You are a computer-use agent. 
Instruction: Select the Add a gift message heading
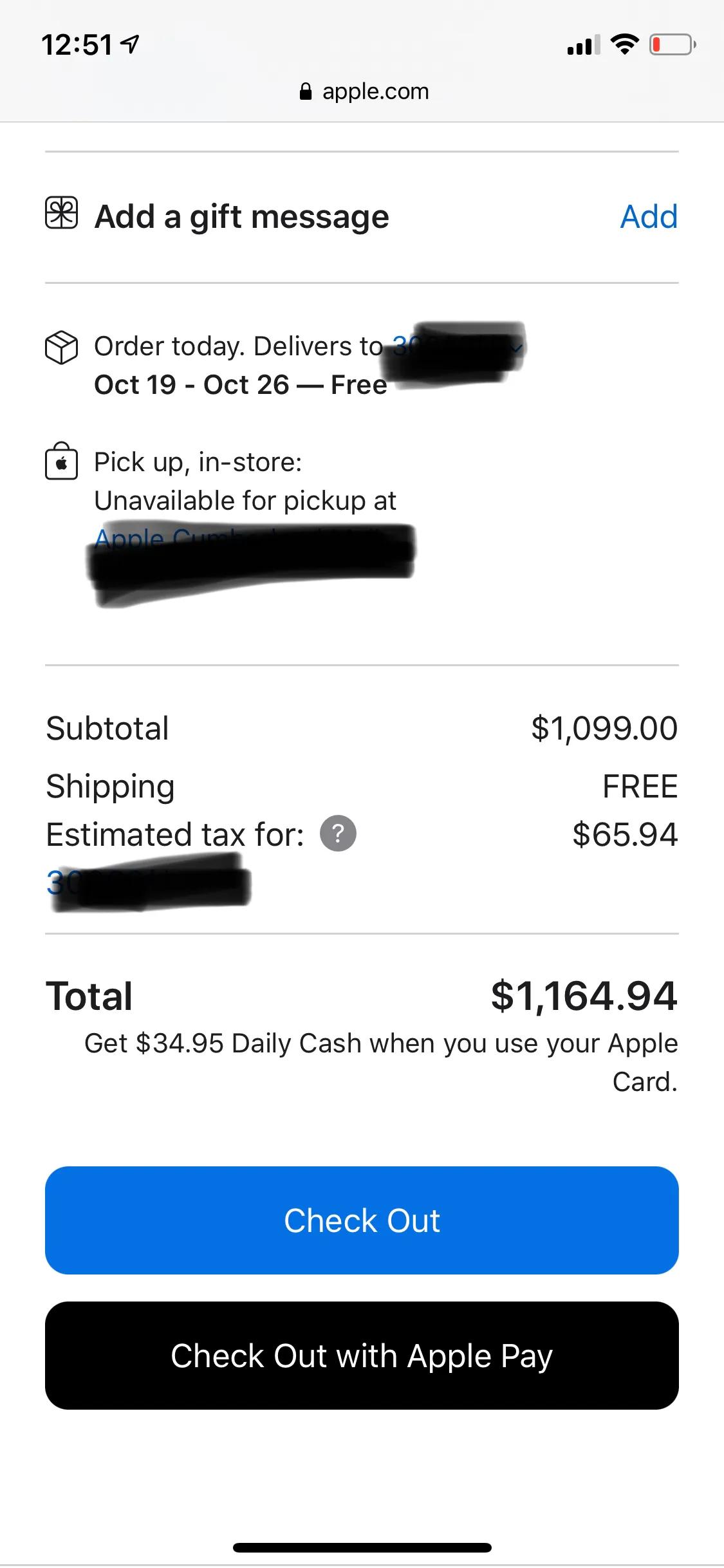point(241,216)
